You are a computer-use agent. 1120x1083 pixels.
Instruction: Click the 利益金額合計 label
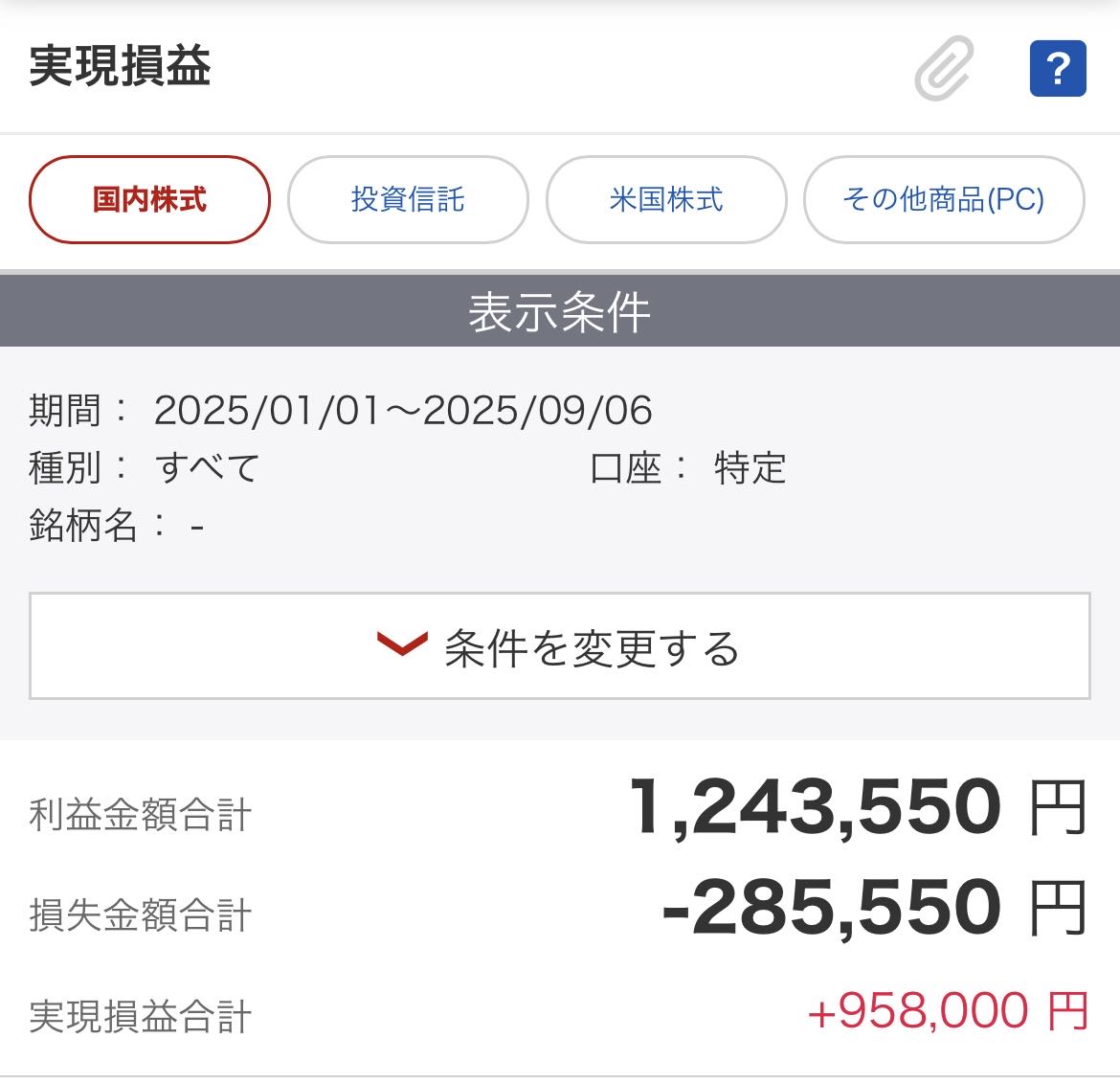pos(141,815)
